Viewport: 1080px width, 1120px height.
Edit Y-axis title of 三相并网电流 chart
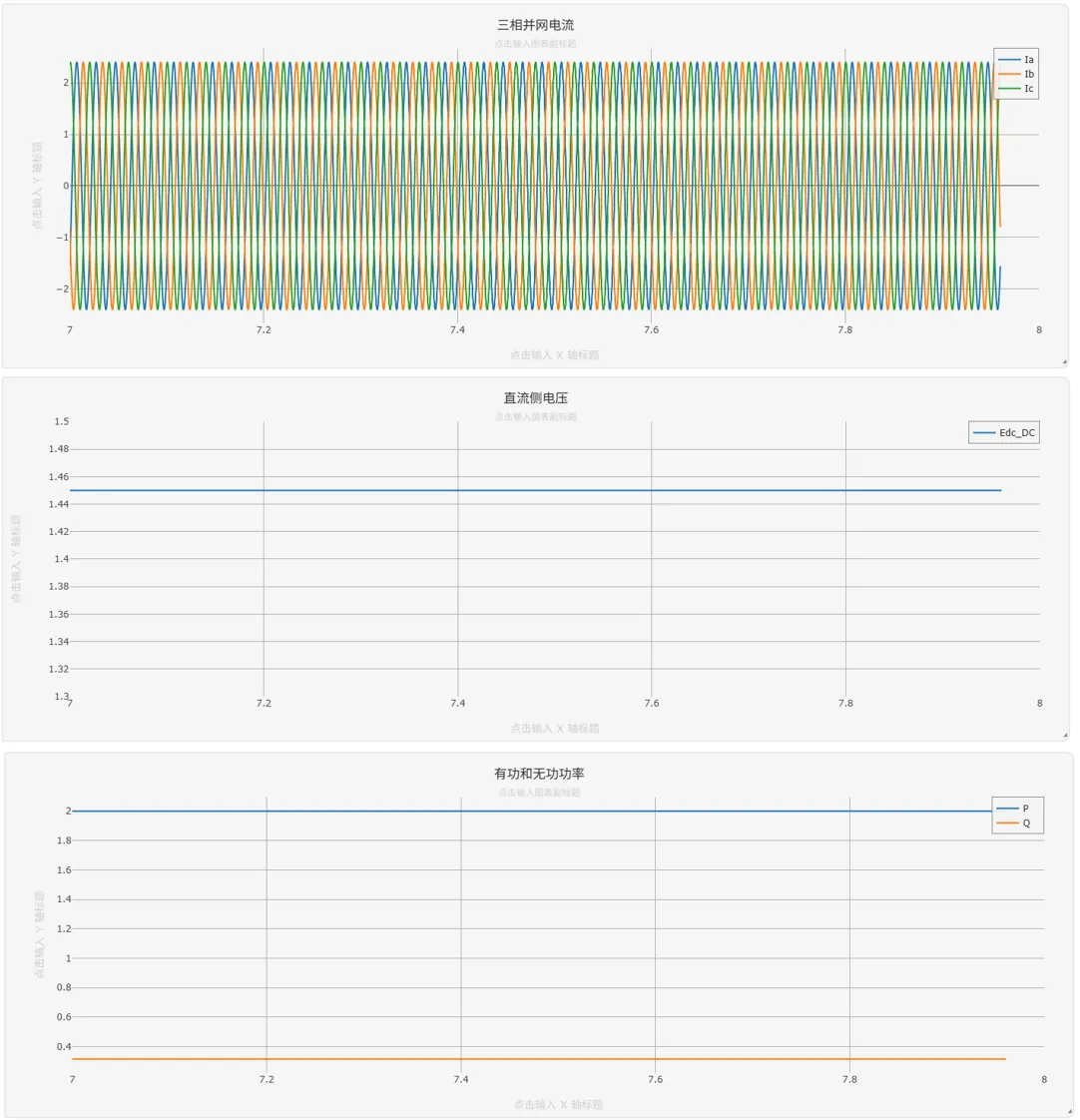[x=37, y=186]
